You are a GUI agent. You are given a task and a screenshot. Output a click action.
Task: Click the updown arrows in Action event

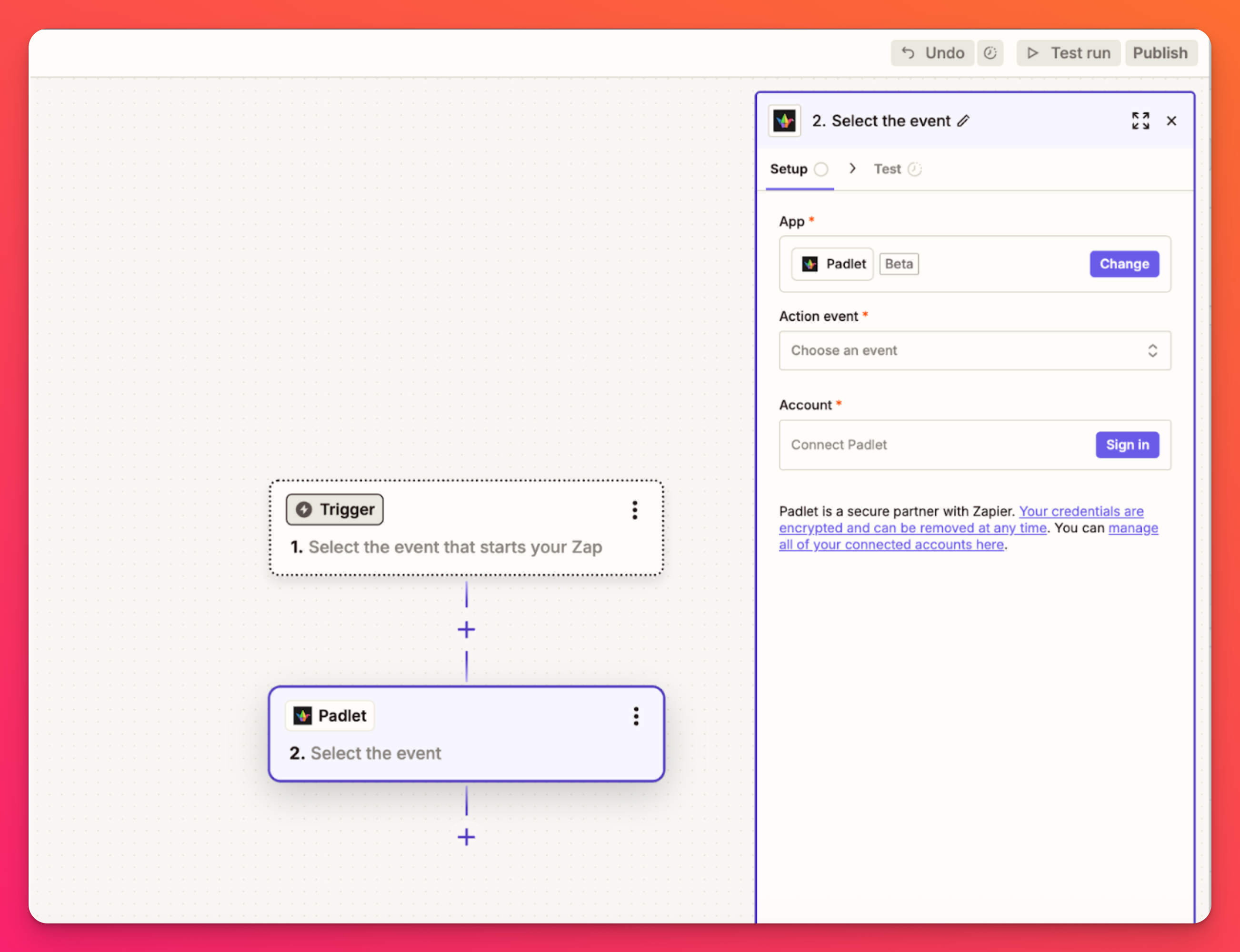click(x=1152, y=351)
